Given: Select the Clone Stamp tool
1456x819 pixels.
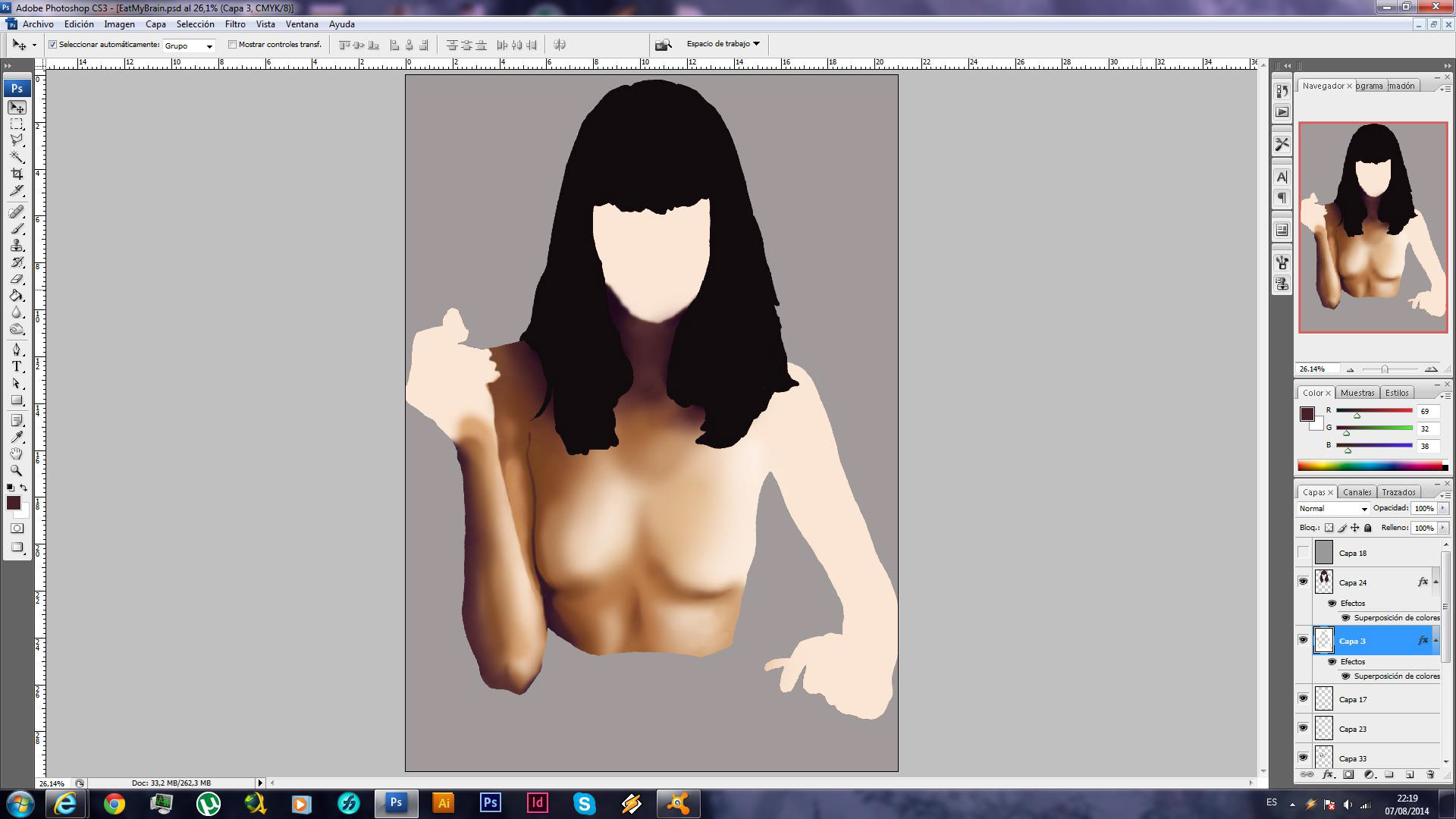Looking at the screenshot, I should (x=17, y=246).
